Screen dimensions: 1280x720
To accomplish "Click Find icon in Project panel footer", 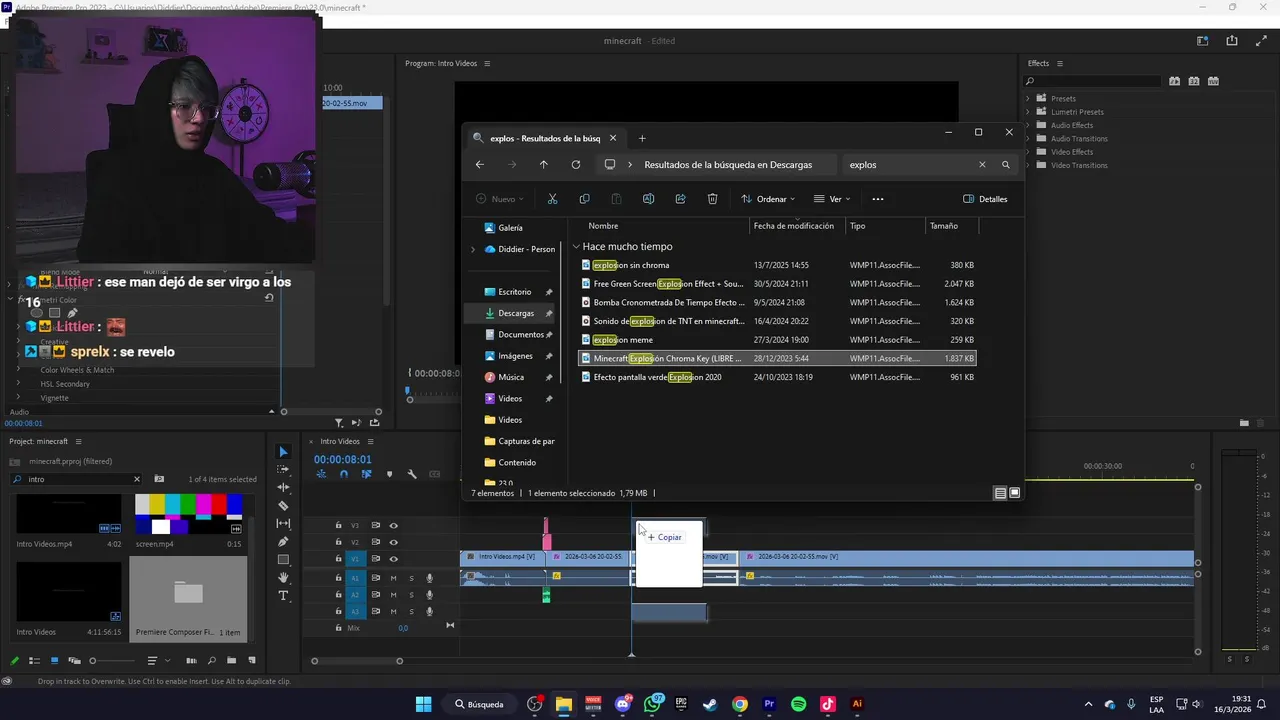I will coord(211,661).
